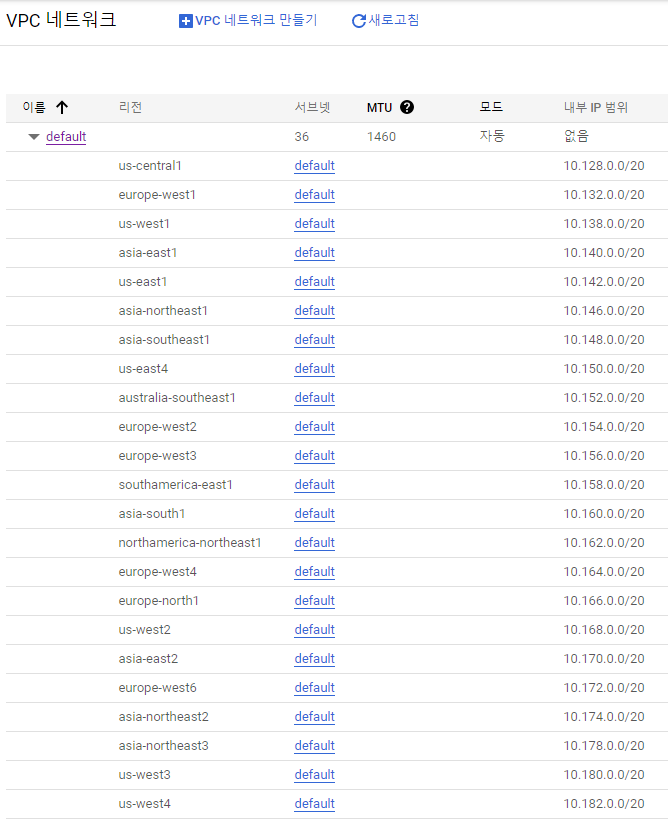Click the VPC 네트워크 만들기 button
Viewport: 668px width, 826px height.
click(249, 21)
